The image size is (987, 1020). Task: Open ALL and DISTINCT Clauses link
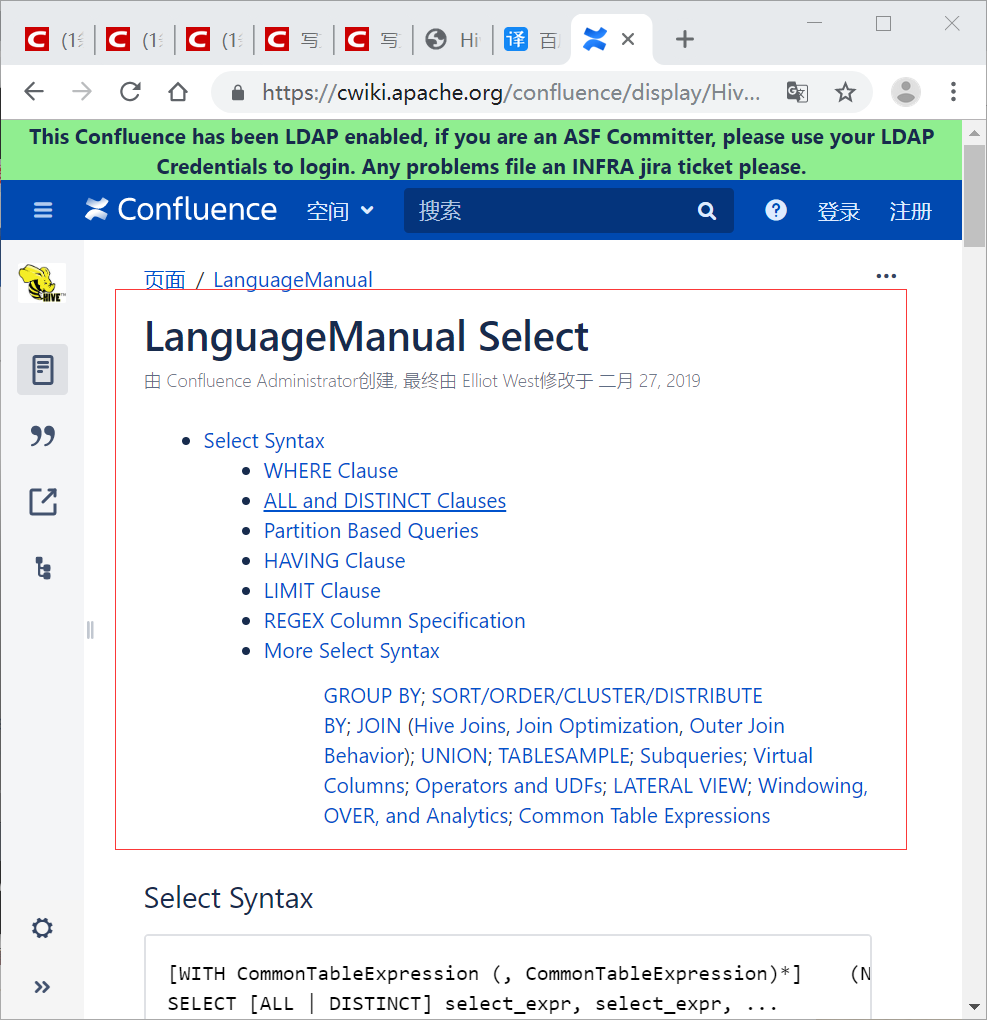[x=385, y=500]
